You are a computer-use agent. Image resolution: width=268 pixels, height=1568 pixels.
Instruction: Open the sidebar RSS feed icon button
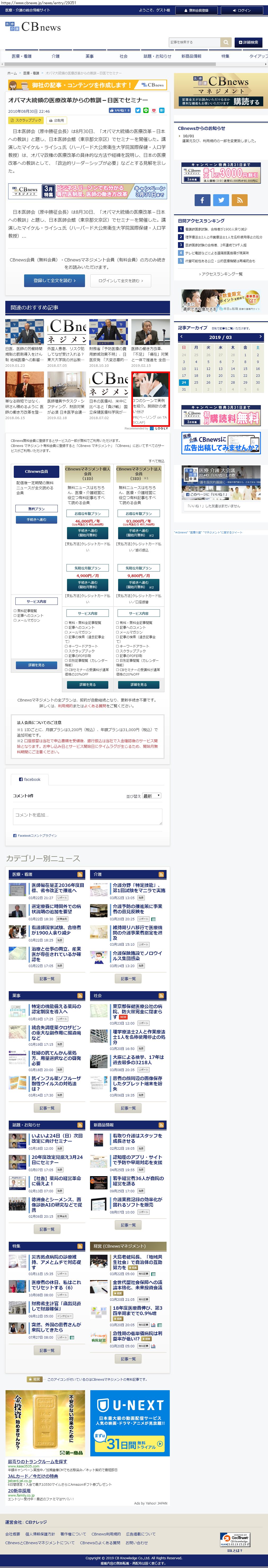click(x=239, y=200)
